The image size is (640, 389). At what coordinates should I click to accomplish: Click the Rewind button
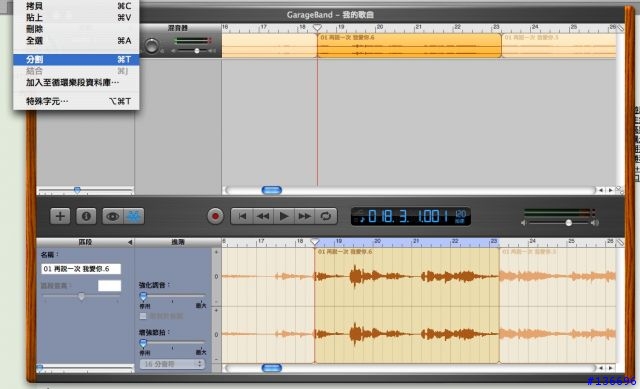tap(263, 216)
